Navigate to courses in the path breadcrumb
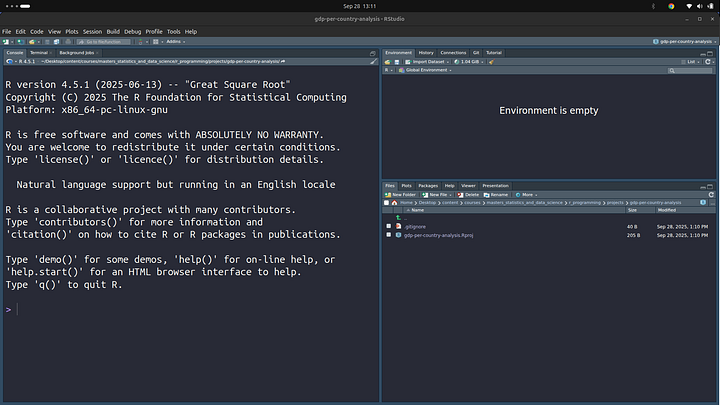This screenshot has height=405, width=720. click(x=472, y=202)
